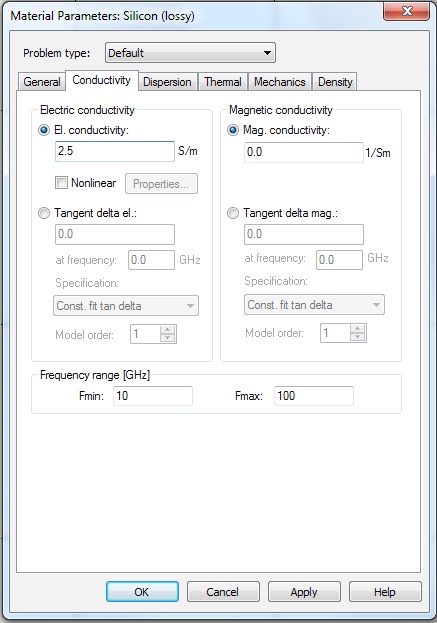Open the Dispersion tab
The height and width of the screenshot is (623, 437).
[167, 82]
